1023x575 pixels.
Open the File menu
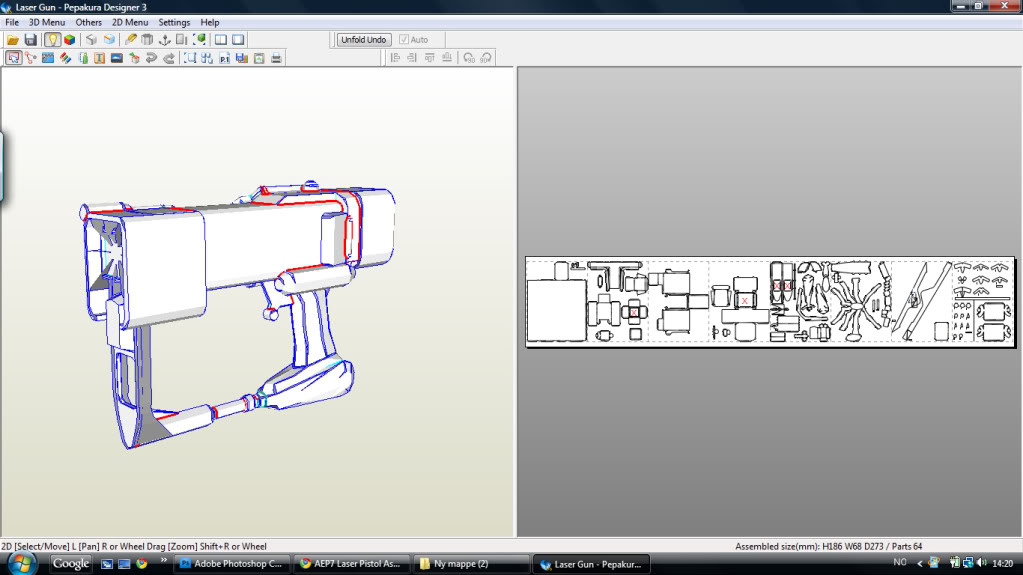pos(12,22)
